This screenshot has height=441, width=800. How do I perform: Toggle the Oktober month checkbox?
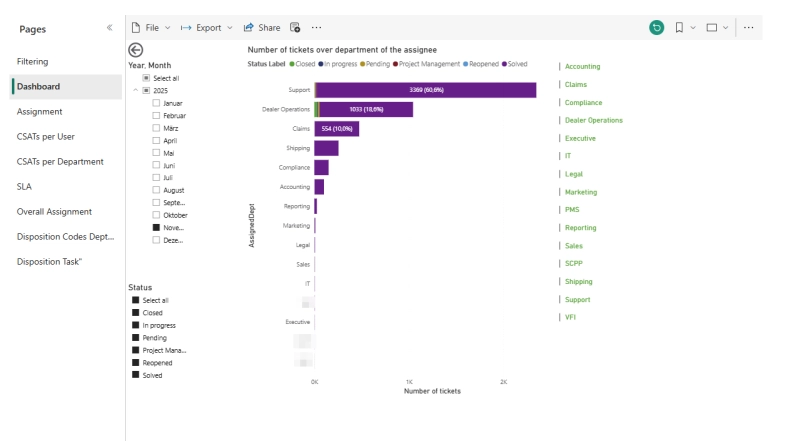156,215
